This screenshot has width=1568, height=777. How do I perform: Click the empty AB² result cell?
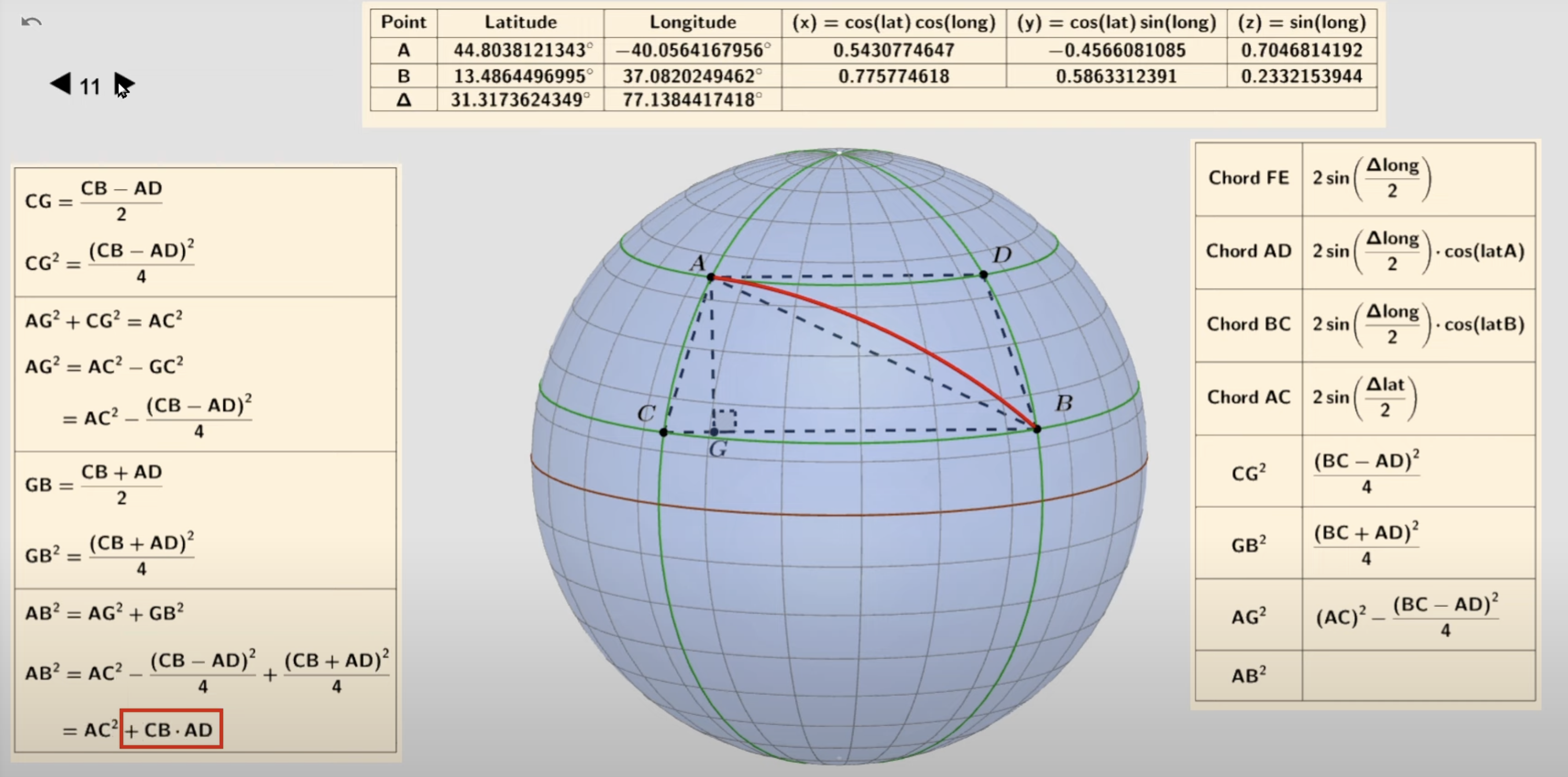[1418, 675]
